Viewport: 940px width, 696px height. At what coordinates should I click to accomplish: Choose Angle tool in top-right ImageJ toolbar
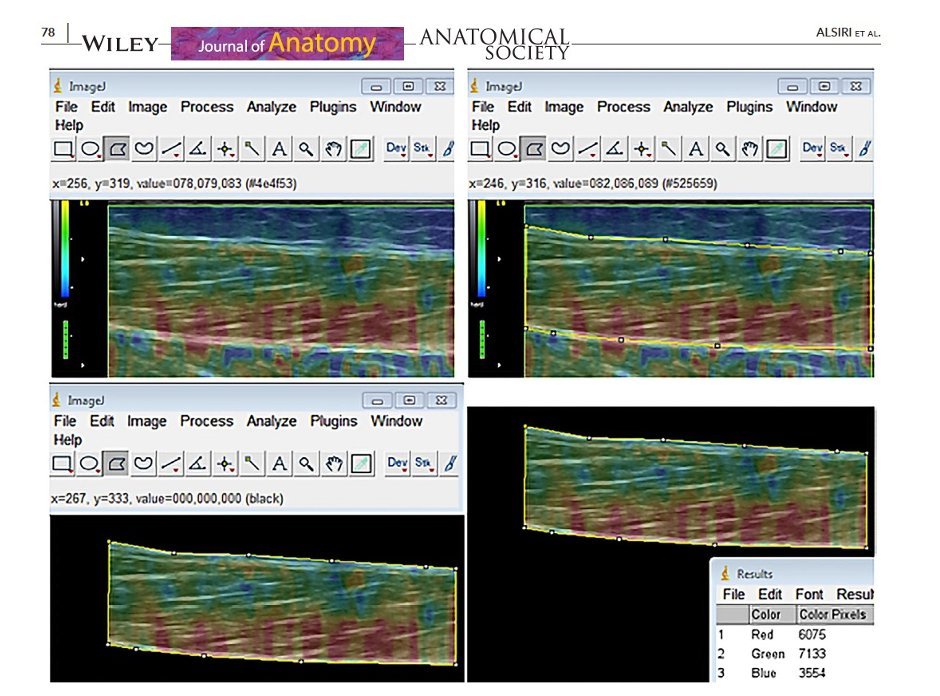[615, 149]
